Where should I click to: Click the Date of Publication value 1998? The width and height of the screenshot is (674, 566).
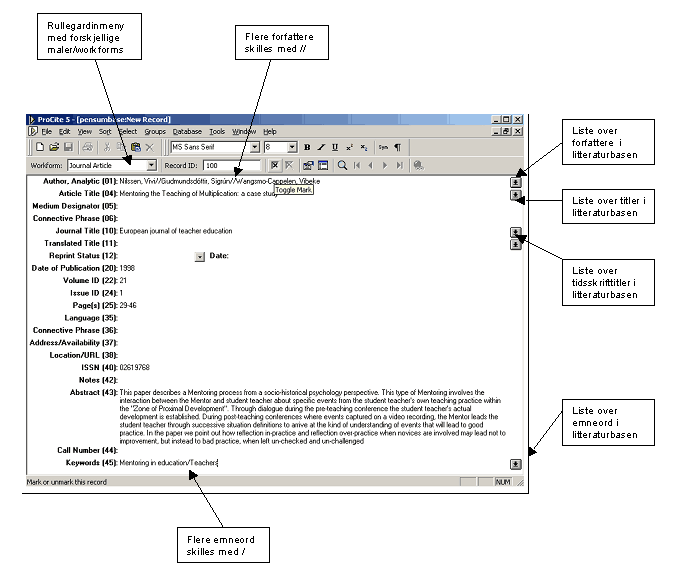[x=127, y=268]
